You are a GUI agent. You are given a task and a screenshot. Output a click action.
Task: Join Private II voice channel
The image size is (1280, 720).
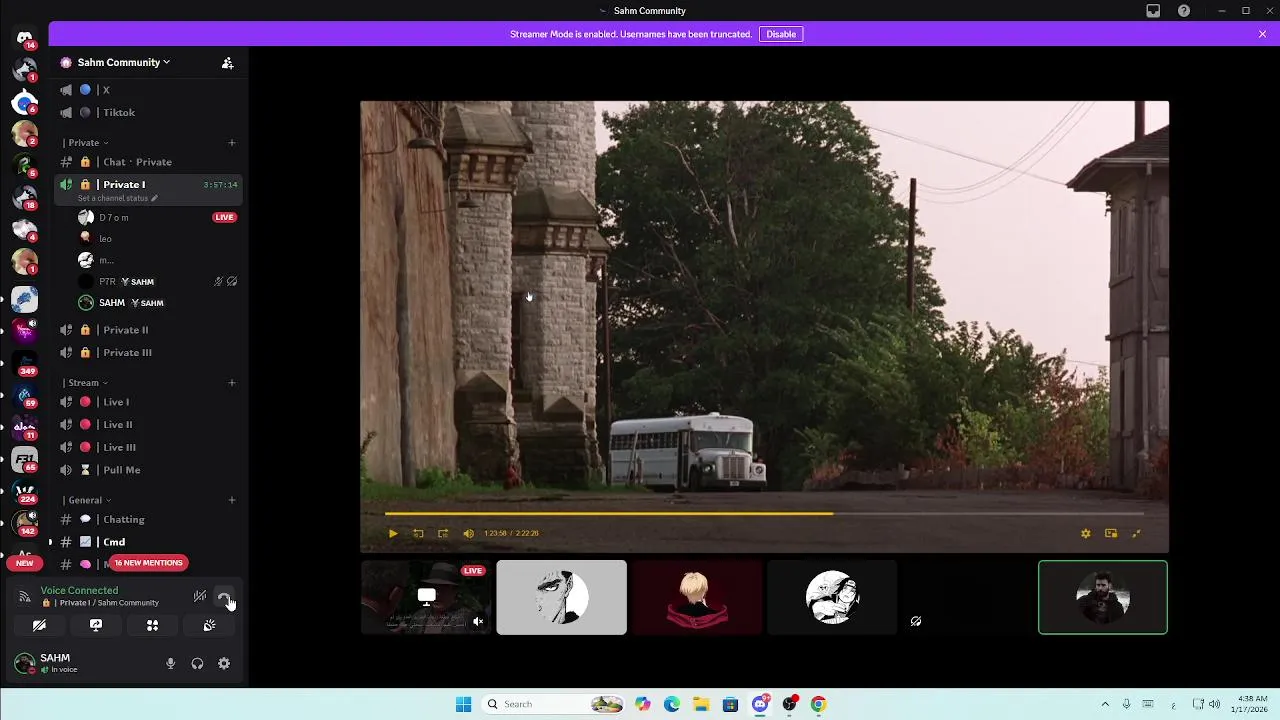tap(148, 330)
